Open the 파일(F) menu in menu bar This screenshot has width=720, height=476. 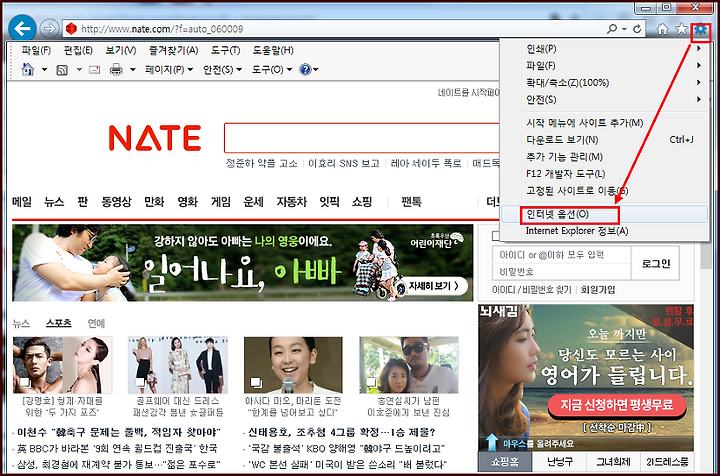click(36, 50)
